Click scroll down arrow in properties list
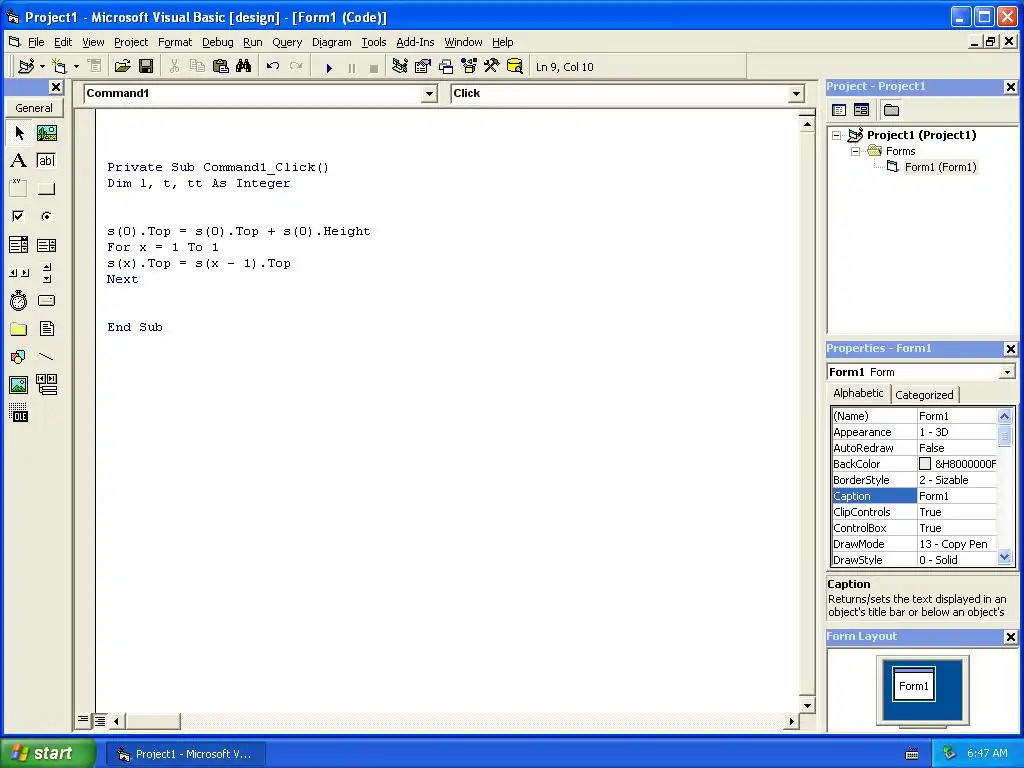1024x768 pixels. tap(1004, 558)
